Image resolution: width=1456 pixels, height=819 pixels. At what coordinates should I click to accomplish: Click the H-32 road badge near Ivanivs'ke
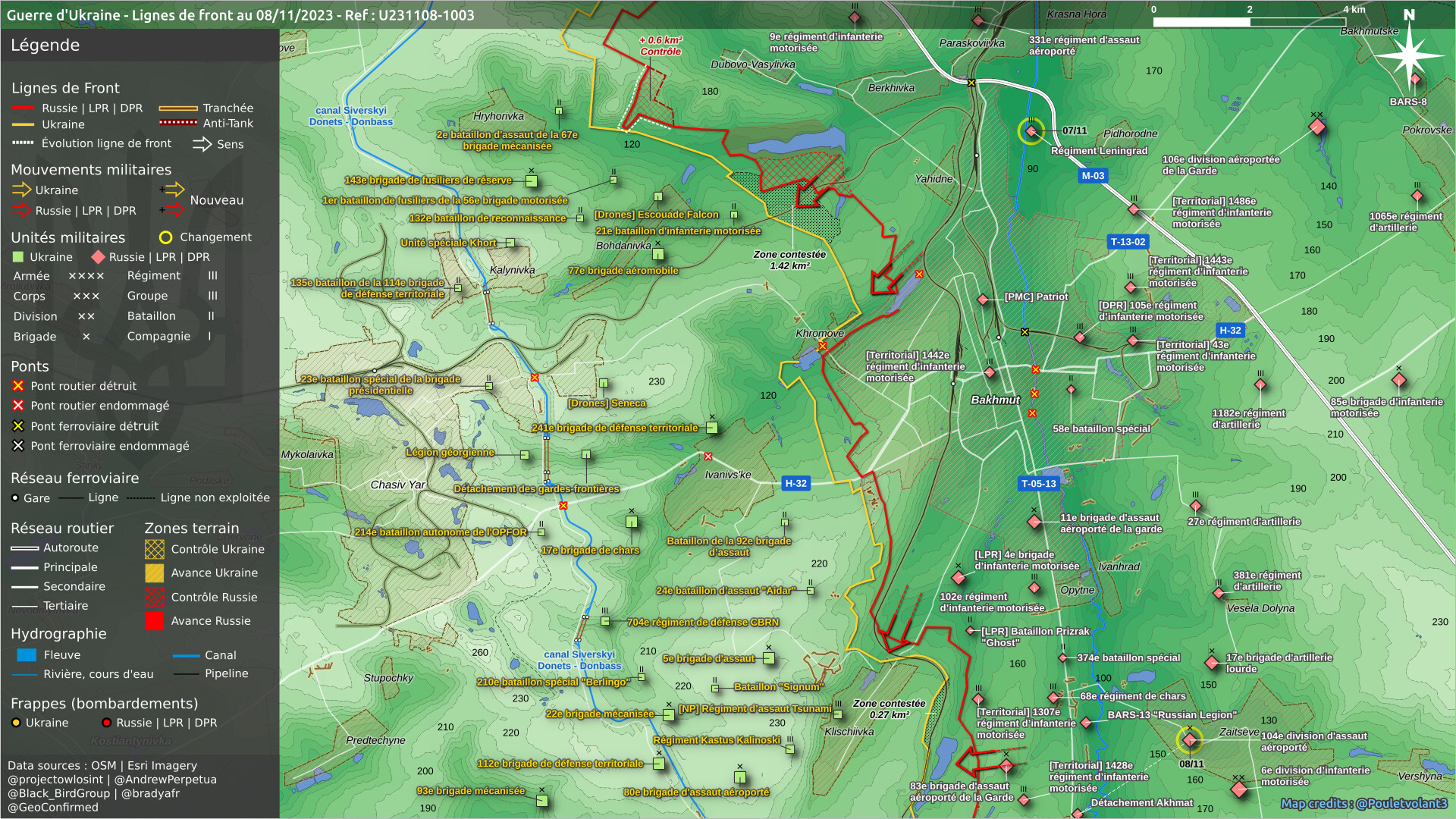point(795,483)
